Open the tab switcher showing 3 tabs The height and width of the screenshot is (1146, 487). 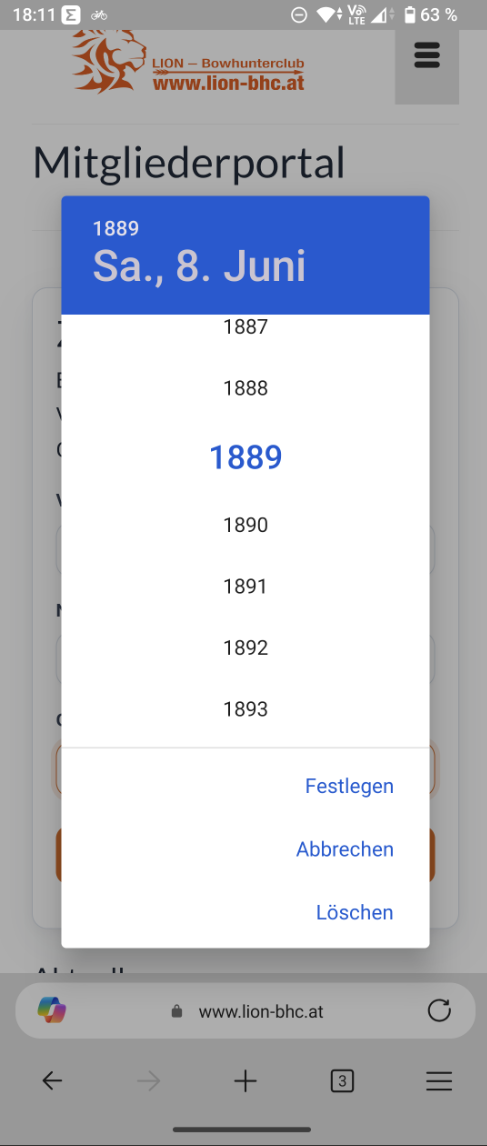click(341, 1081)
